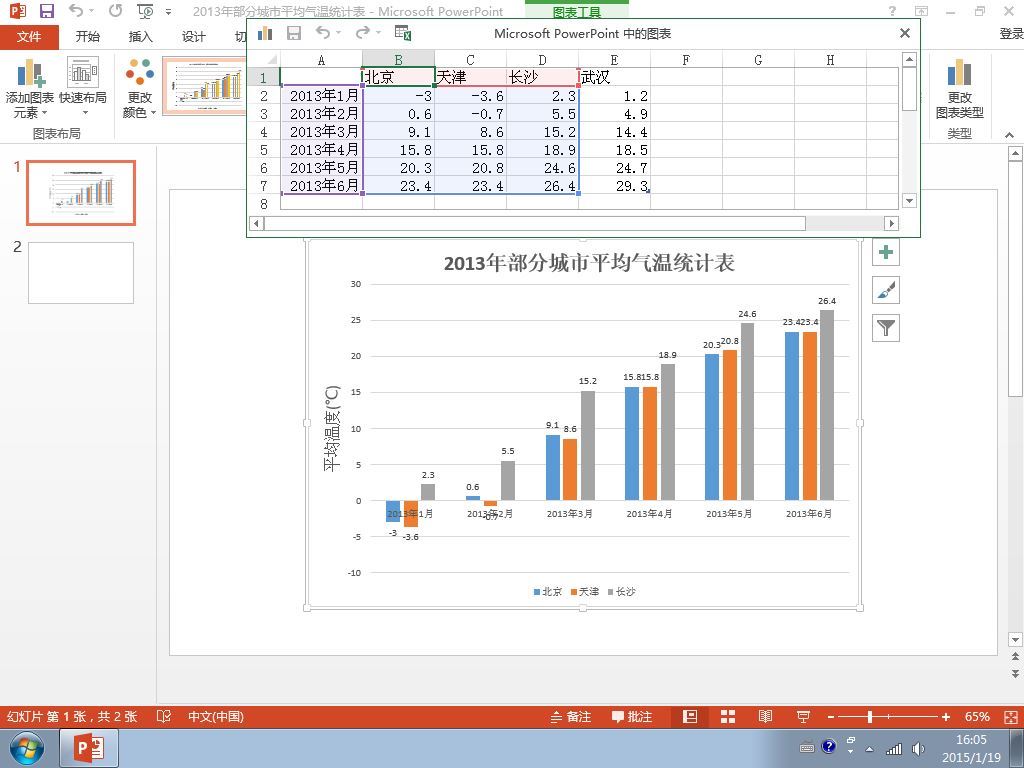The width and height of the screenshot is (1024, 768).
Task: Expand the Customize Quick Access Toolbar arrow
Action: point(168,12)
